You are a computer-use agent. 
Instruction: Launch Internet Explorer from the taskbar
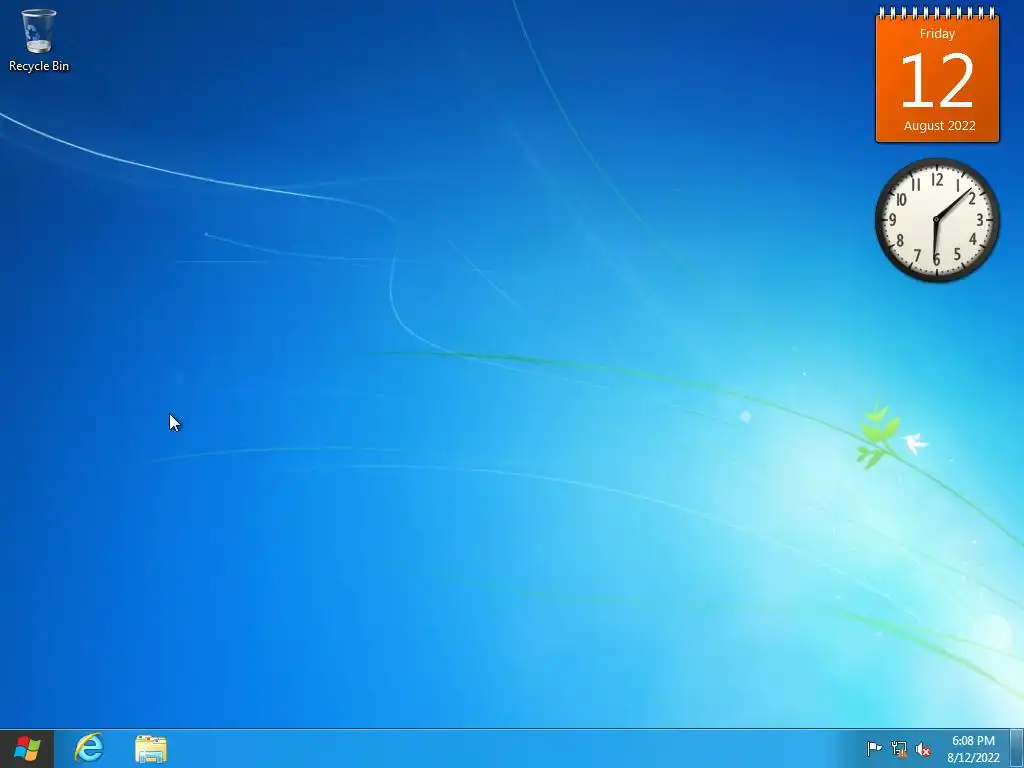(89, 748)
